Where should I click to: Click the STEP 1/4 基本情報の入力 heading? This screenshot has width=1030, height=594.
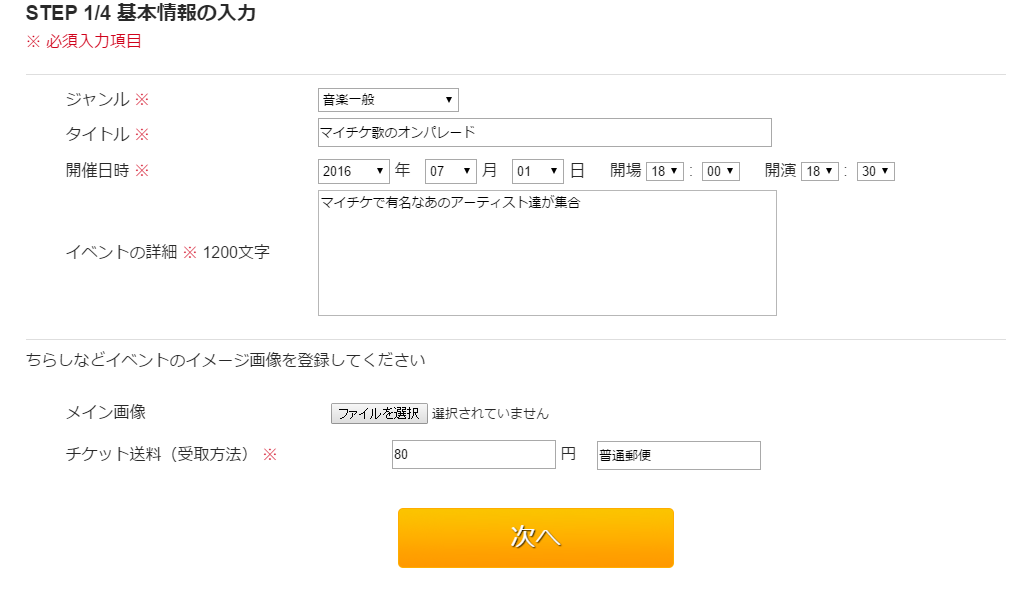[141, 15]
